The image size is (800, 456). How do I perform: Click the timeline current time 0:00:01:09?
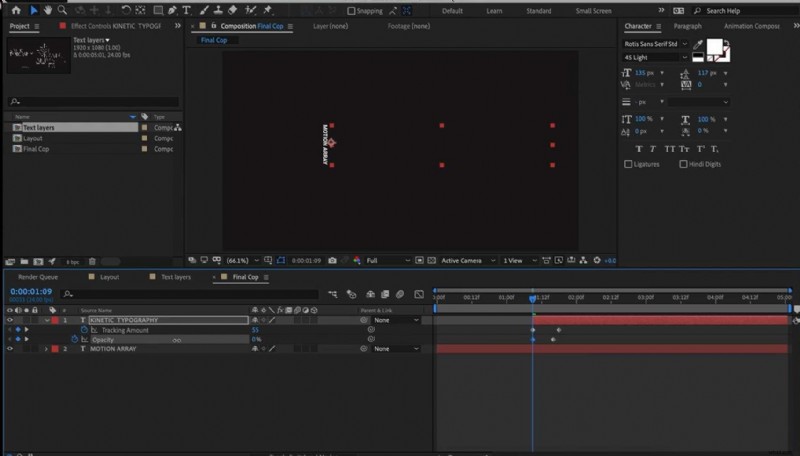pyautogui.click(x=31, y=291)
